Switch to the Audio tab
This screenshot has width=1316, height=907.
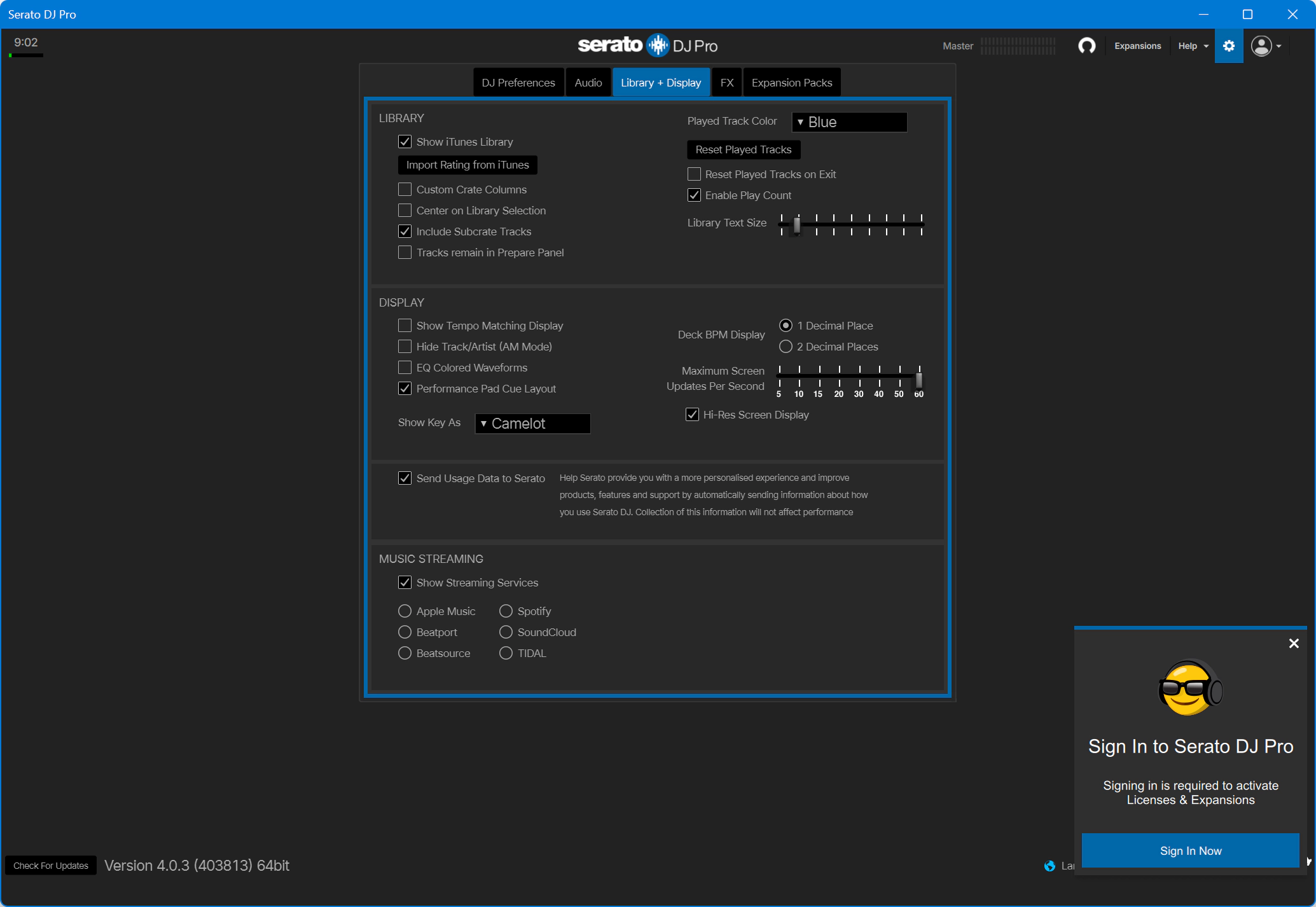click(588, 83)
